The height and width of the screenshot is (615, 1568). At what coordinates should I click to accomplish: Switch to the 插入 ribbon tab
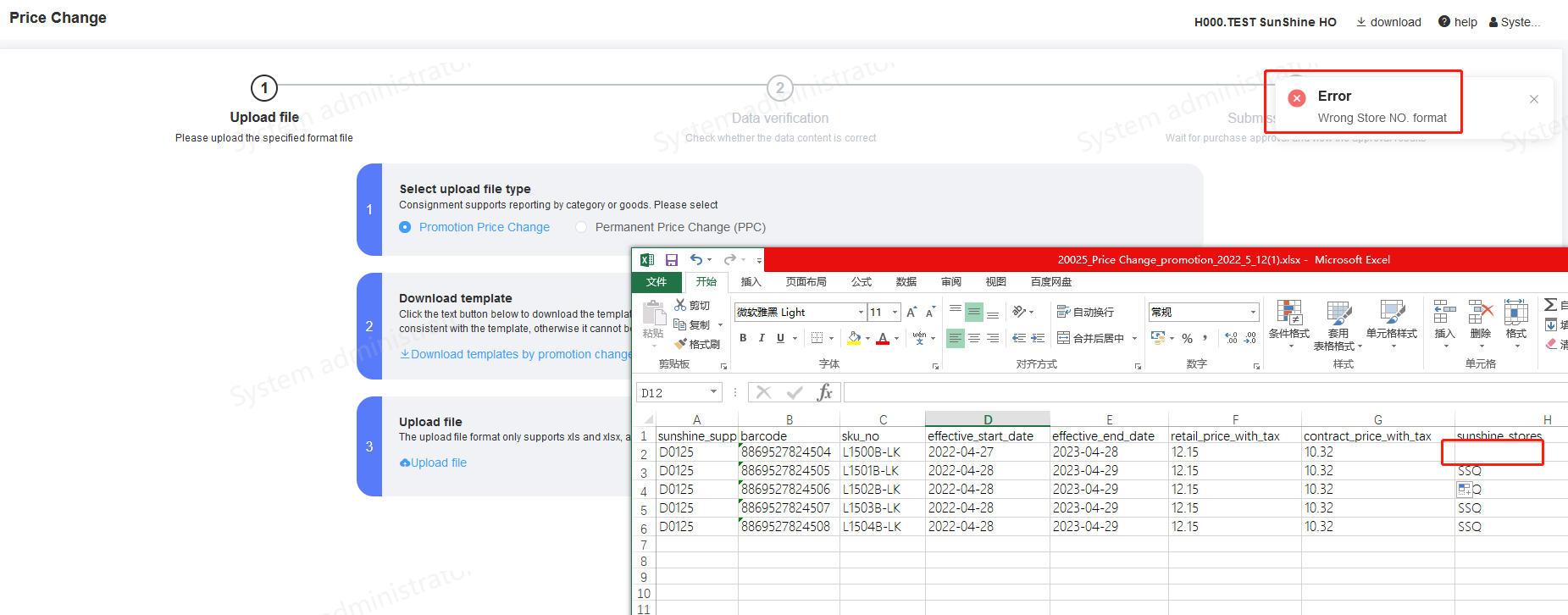751,282
